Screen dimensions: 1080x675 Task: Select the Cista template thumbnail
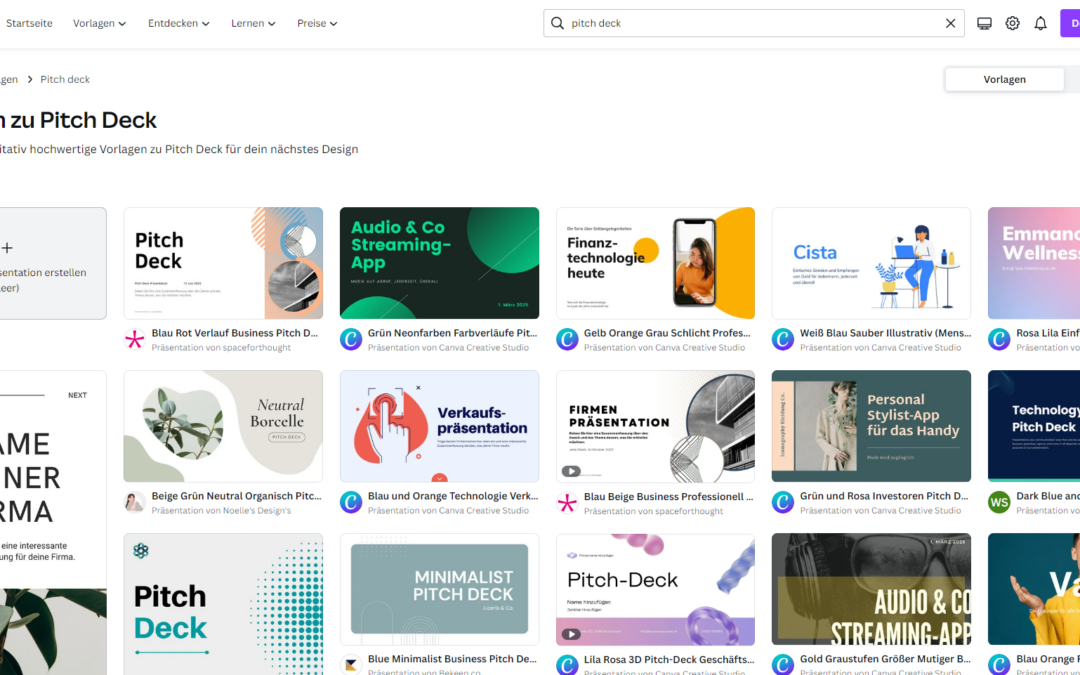[871, 263]
